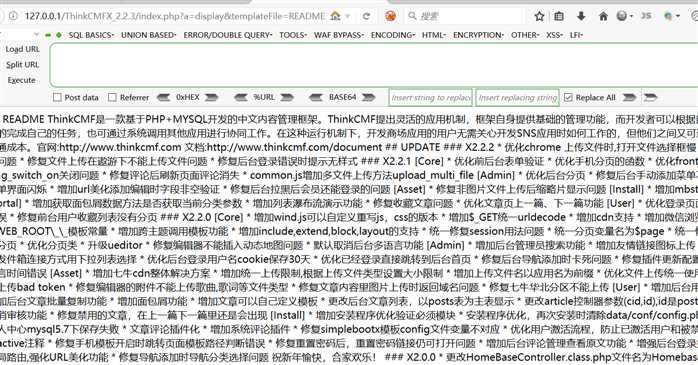Click the %URL decode left arrow
698x365 pixels.
(x=241, y=97)
